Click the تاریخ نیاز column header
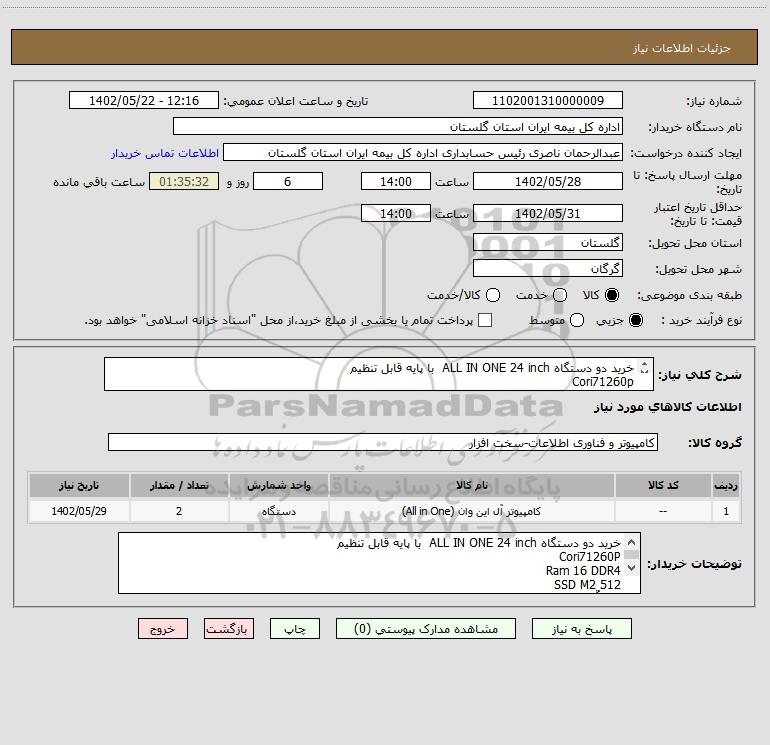 coord(79,485)
